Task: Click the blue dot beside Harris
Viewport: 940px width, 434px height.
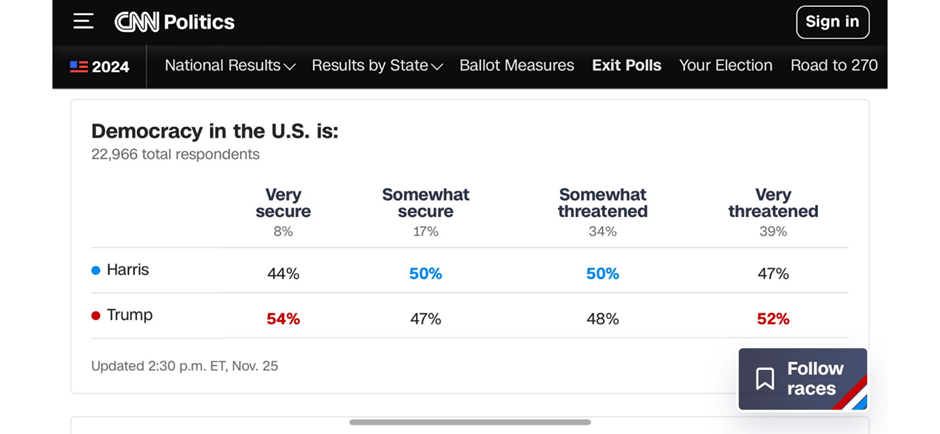Action: pyautogui.click(x=96, y=270)
